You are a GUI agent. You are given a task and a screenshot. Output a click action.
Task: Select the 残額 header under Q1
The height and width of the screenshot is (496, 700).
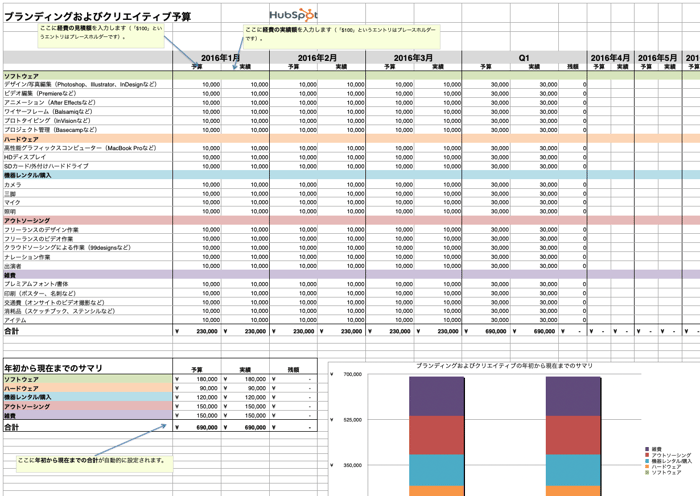(x=573, y=67)
